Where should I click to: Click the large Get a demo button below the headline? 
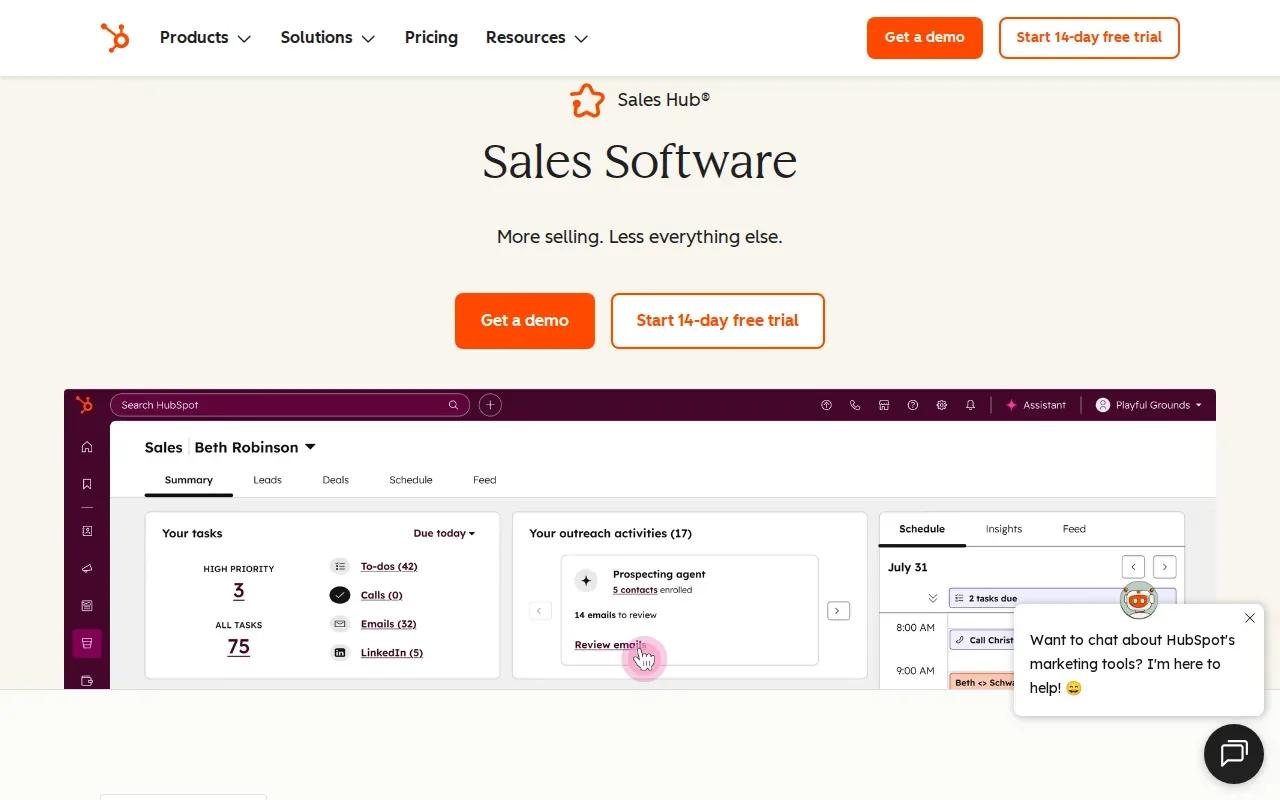click(525, 321)
